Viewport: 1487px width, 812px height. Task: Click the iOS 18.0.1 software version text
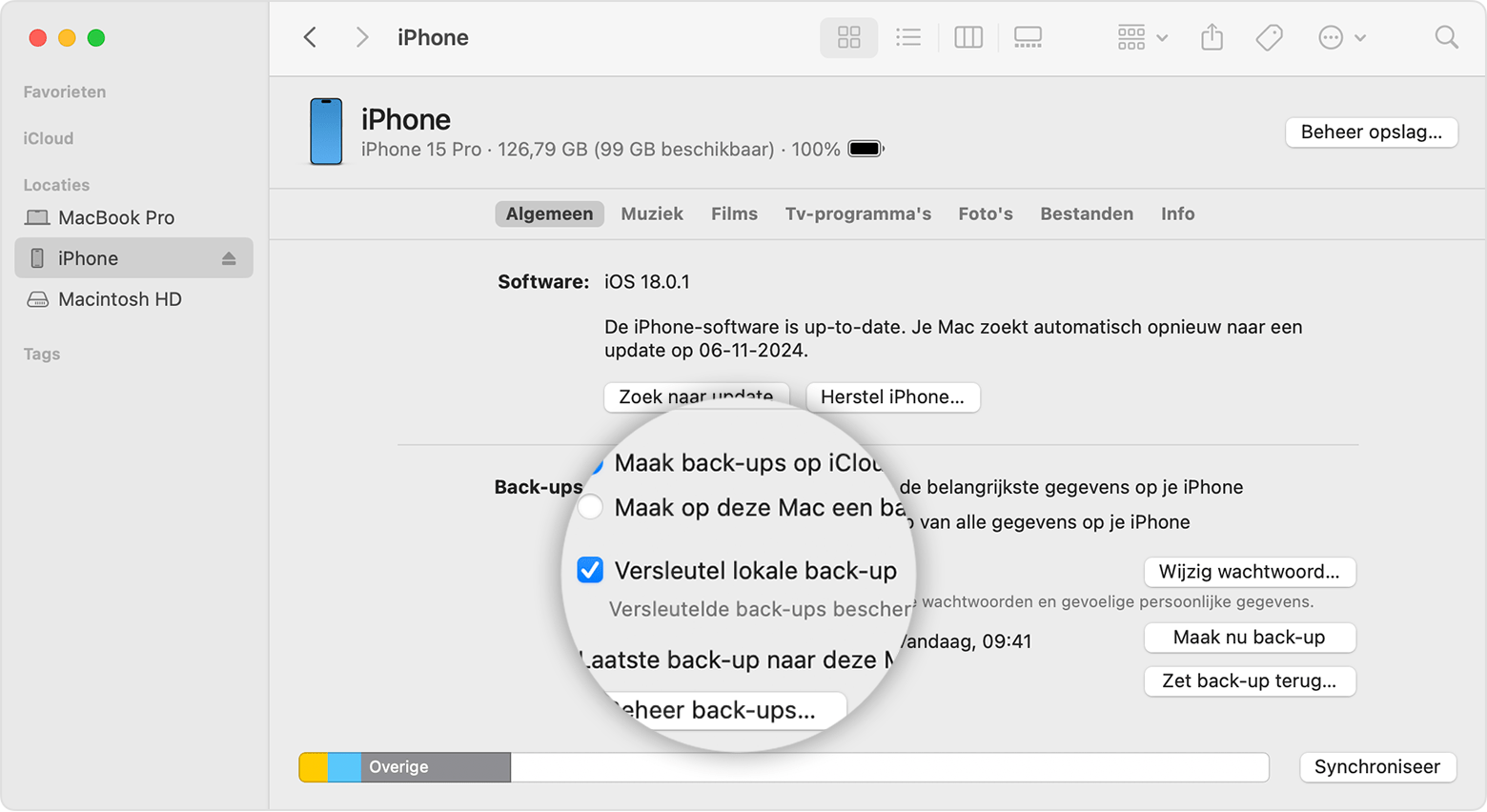coord(647,281)
